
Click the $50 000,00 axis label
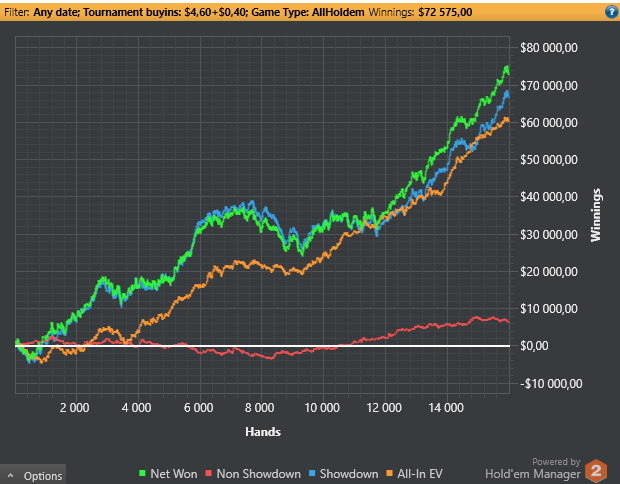(x=549, y=160)
